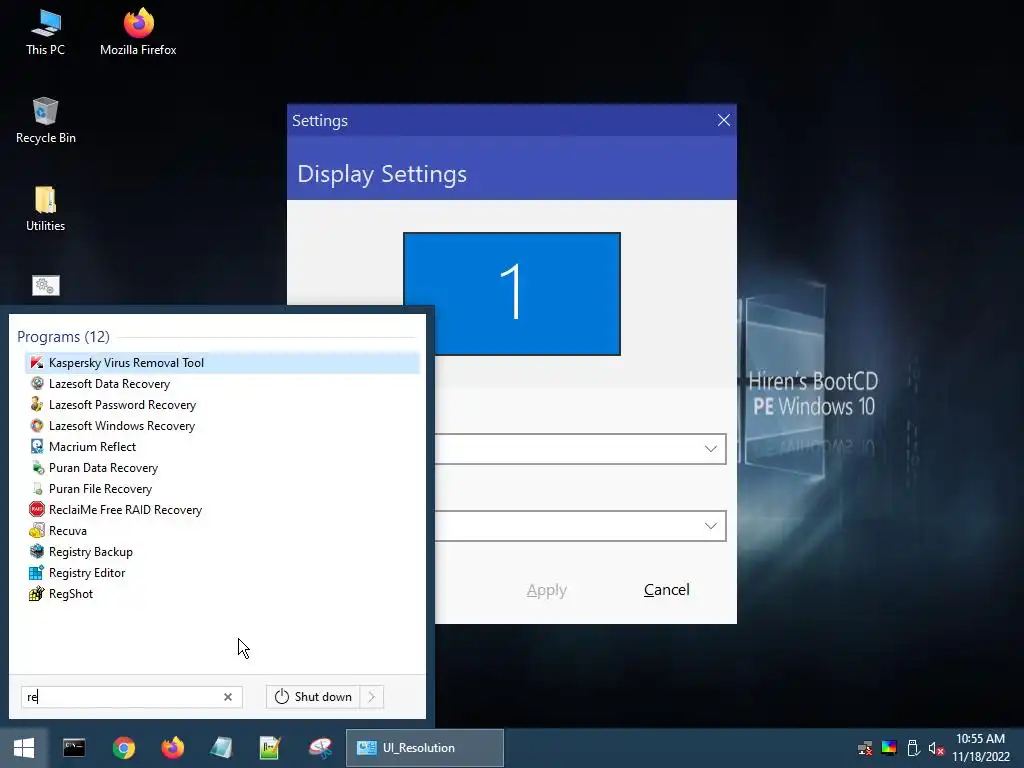
Task: Open the taskbar app left of UI_Resolution
Action: (x=320, y=748)
